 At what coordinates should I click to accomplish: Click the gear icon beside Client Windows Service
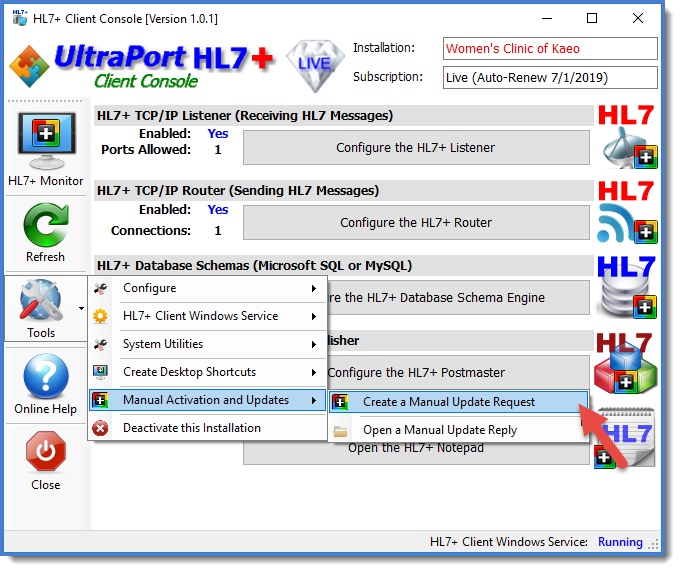point(100,316)
